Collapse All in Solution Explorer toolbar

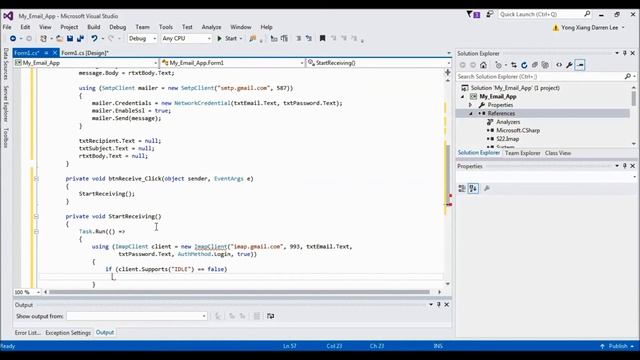[x=534, y=65]
